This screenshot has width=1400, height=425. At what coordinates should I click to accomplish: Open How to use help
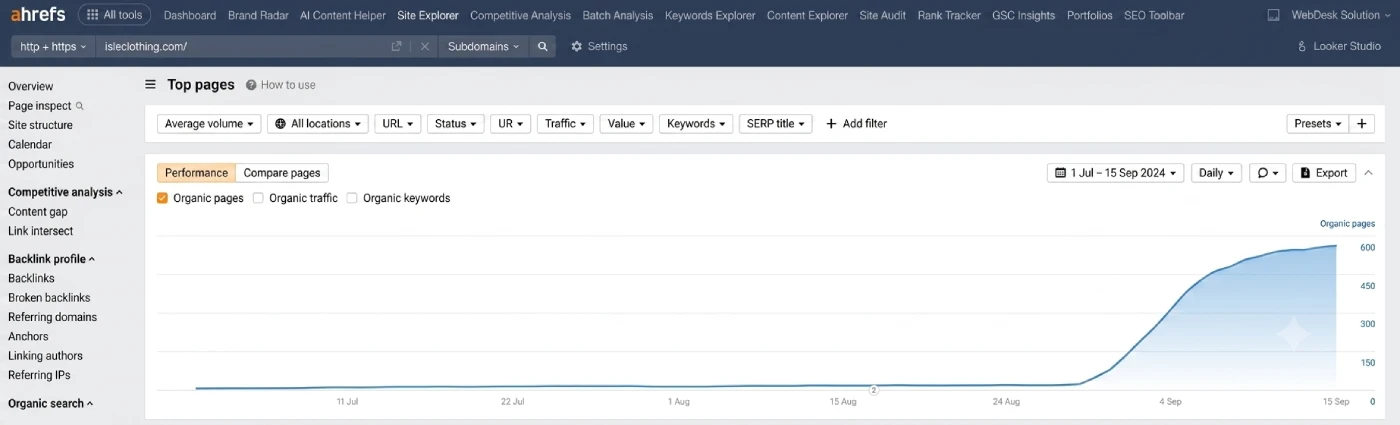click(x=280, y=85)
